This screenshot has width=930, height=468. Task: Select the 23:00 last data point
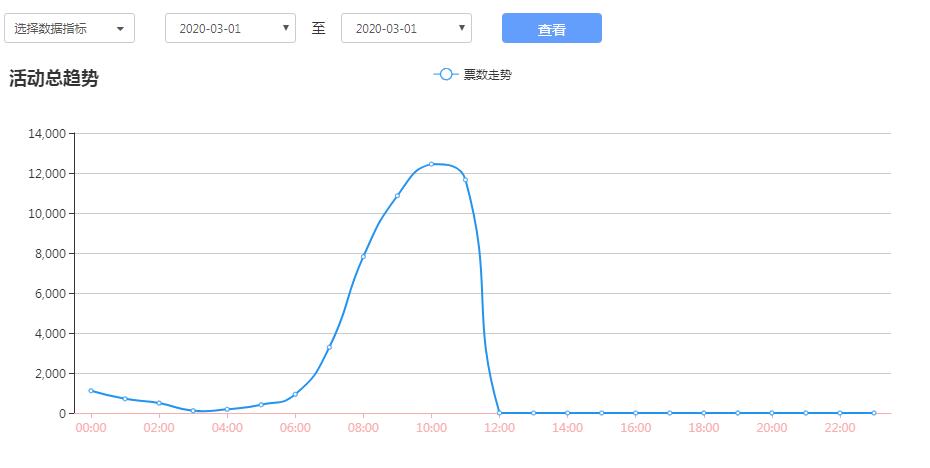[x=873, y=413]
